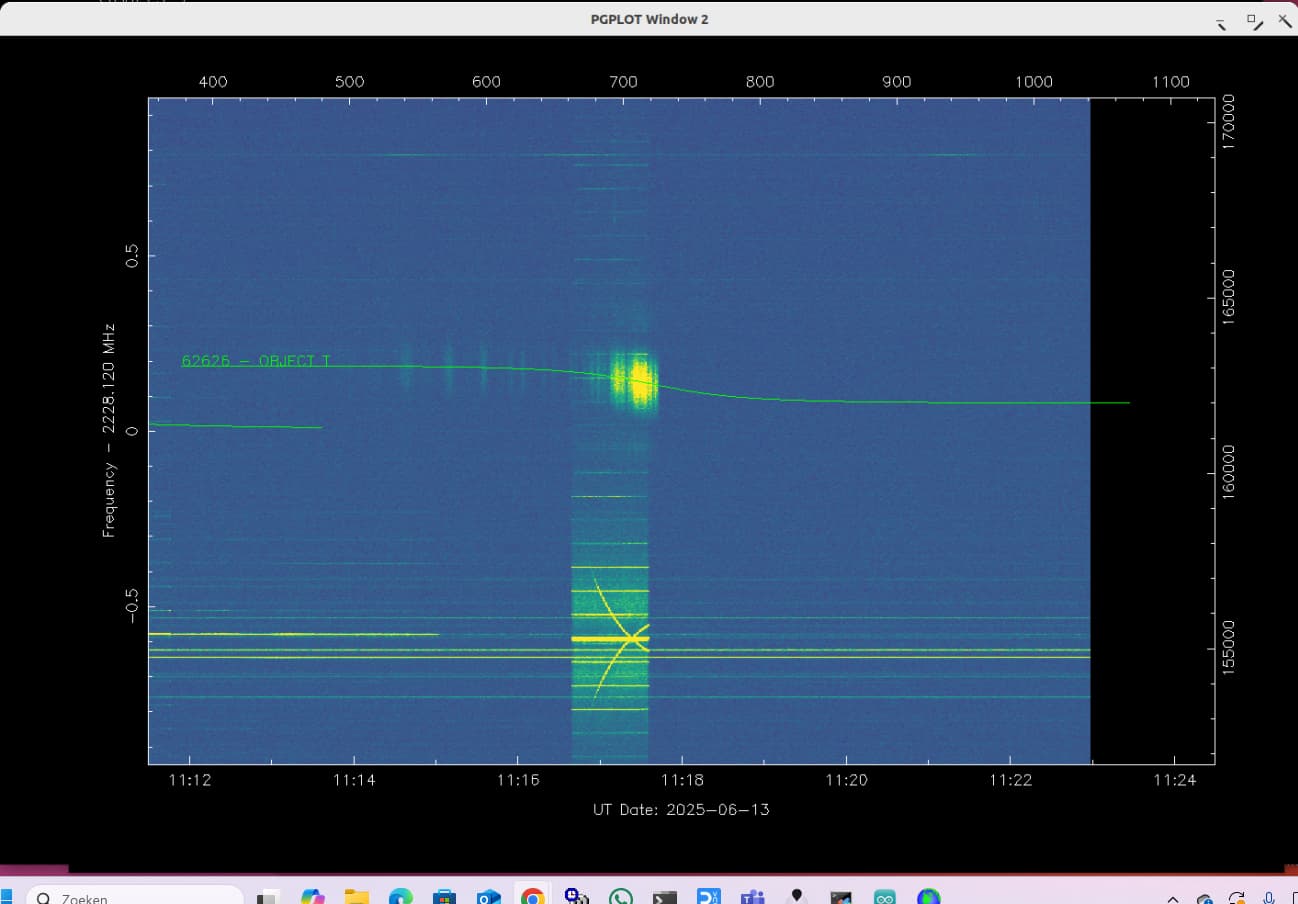Launch Microsoft Edge from the taskbar

tap(401, 897)
